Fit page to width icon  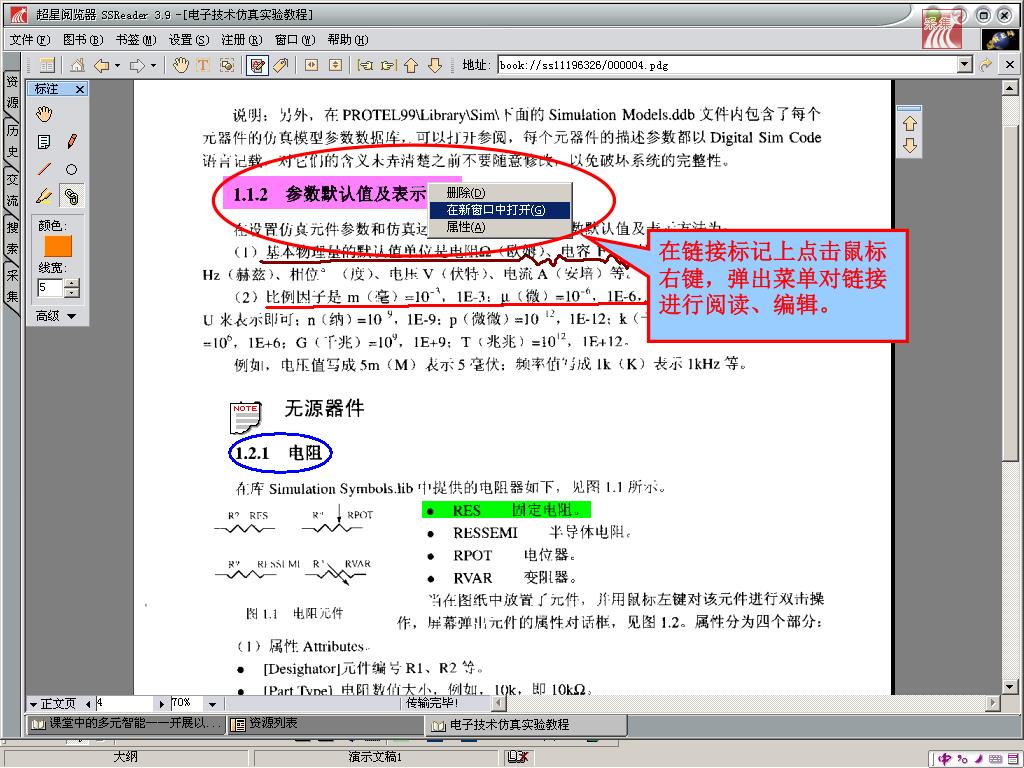click(x=312, y=65)
